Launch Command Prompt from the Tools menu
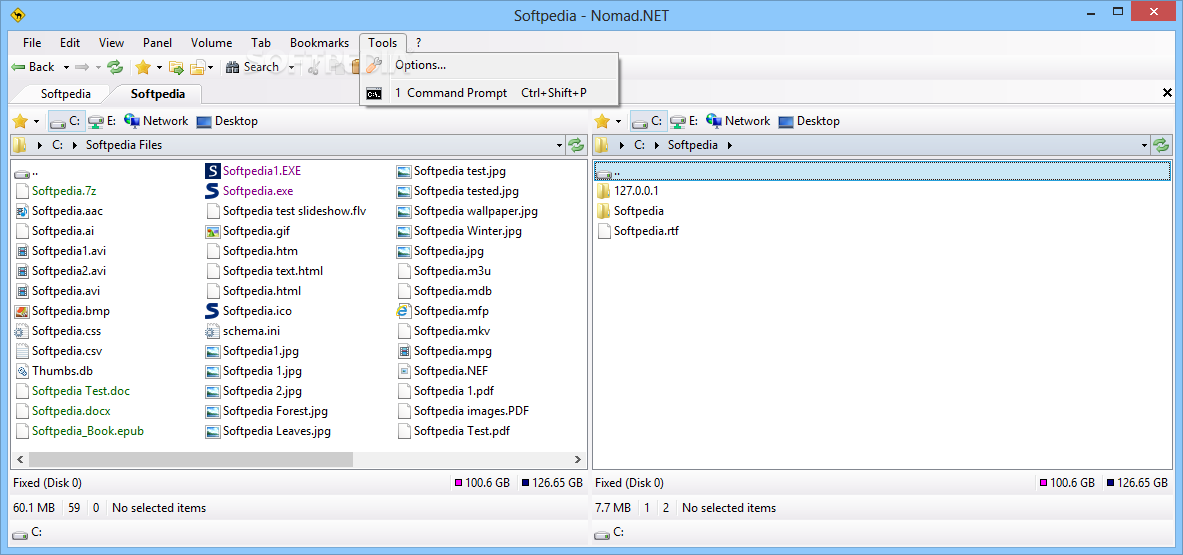Screen dimensions: 1183x555 coord(490,94)
